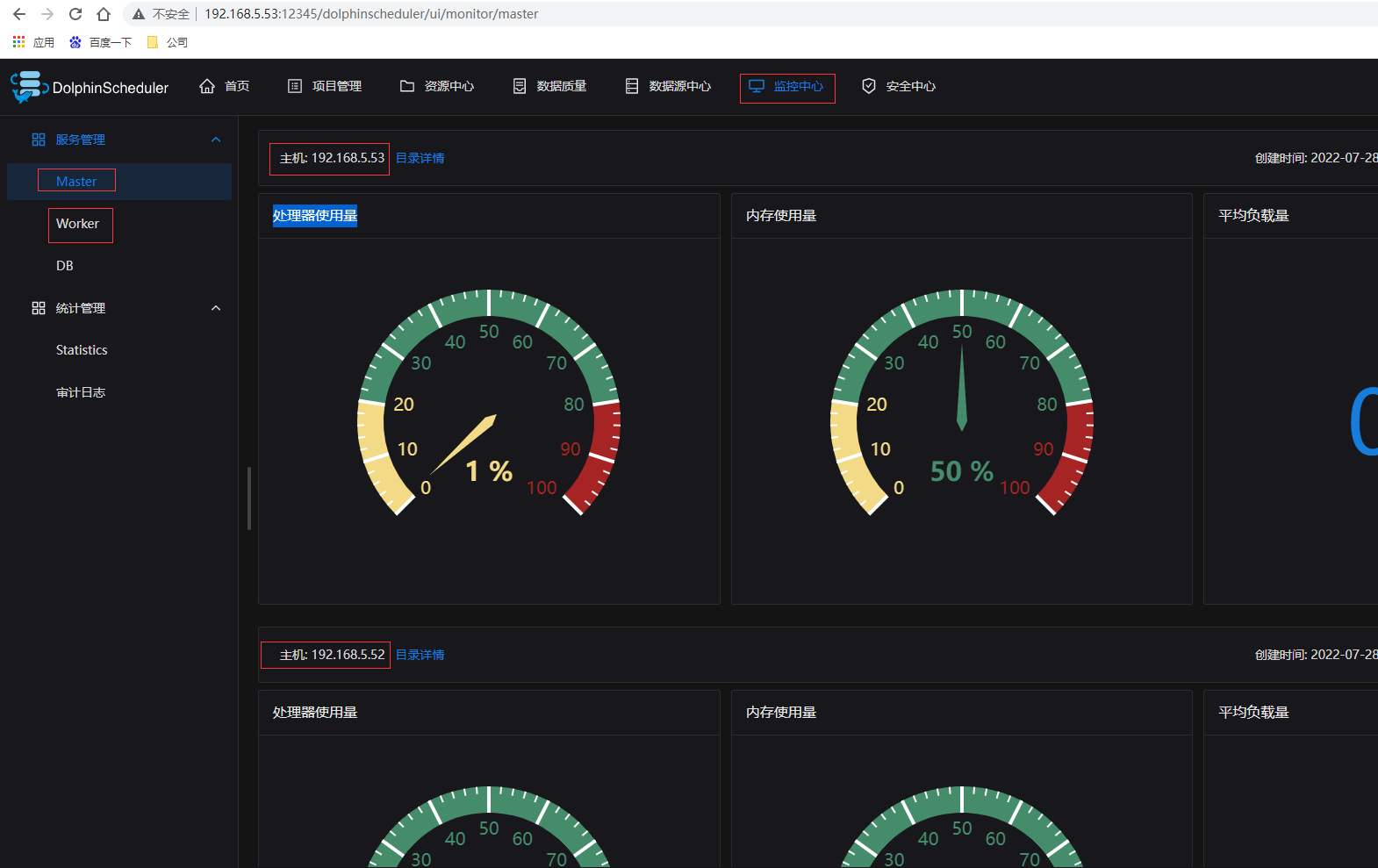Select the 监控中心 menu

(787, 87)
